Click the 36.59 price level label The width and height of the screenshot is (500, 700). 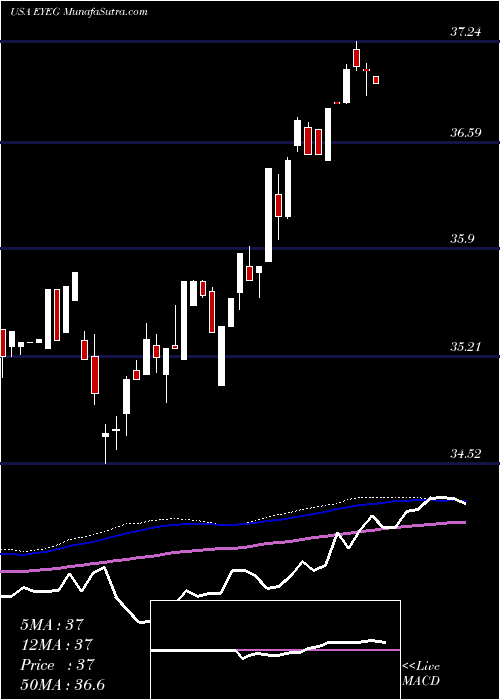(466, 133)
